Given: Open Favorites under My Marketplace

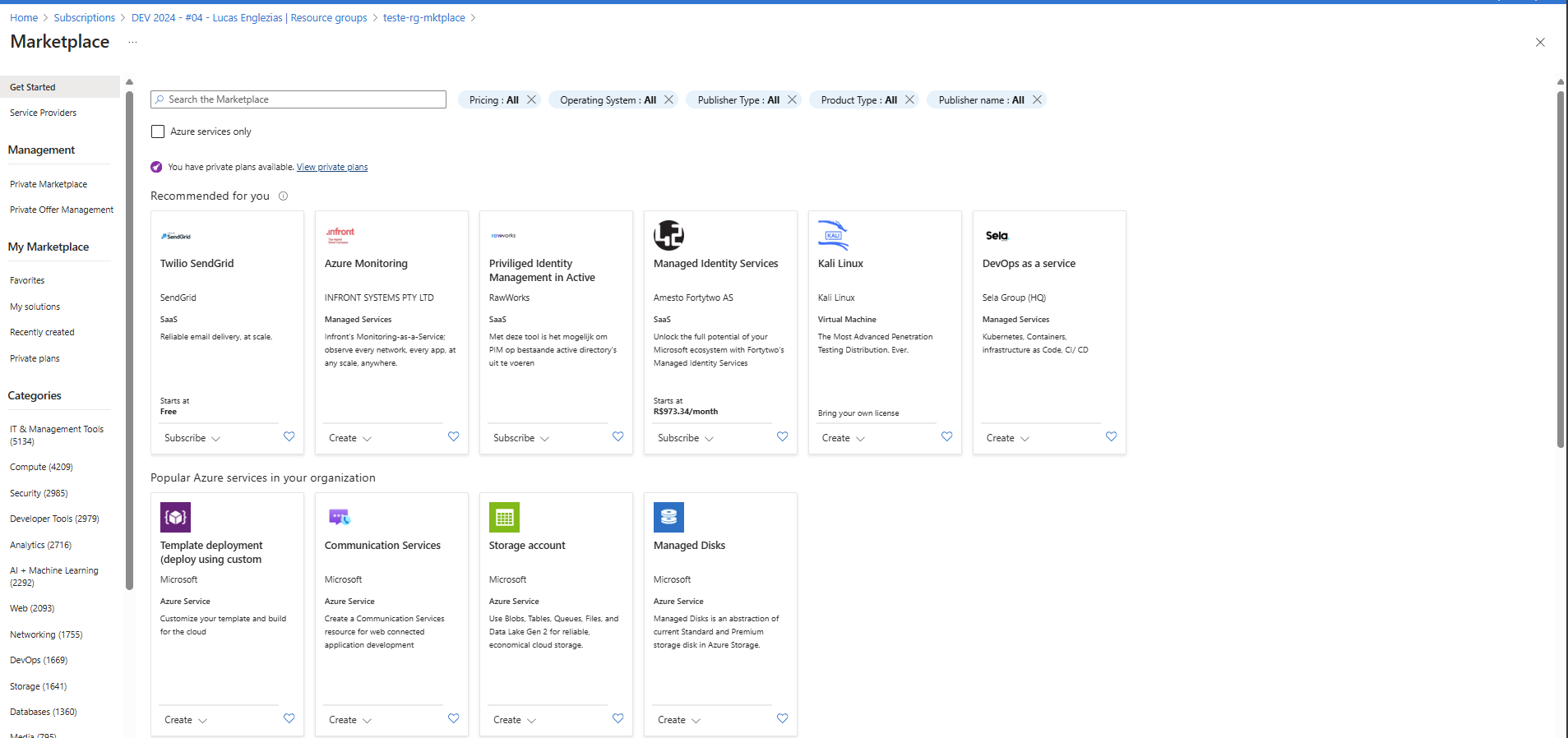Looking at the screenshot, I should coord(27,280).
